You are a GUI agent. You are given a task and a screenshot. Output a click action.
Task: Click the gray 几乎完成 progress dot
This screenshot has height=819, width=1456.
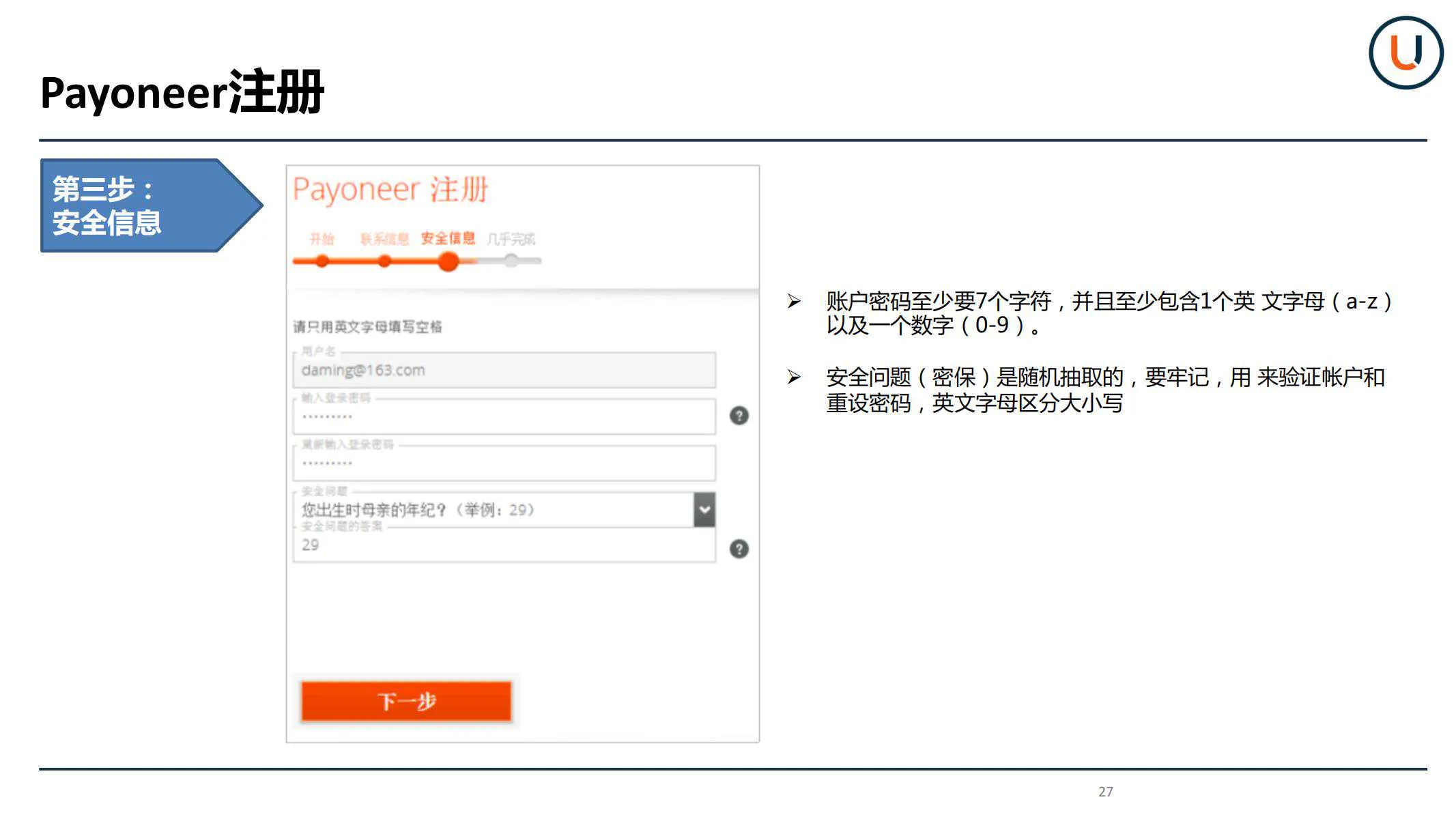pyautogui.click(x=513, y=260)
